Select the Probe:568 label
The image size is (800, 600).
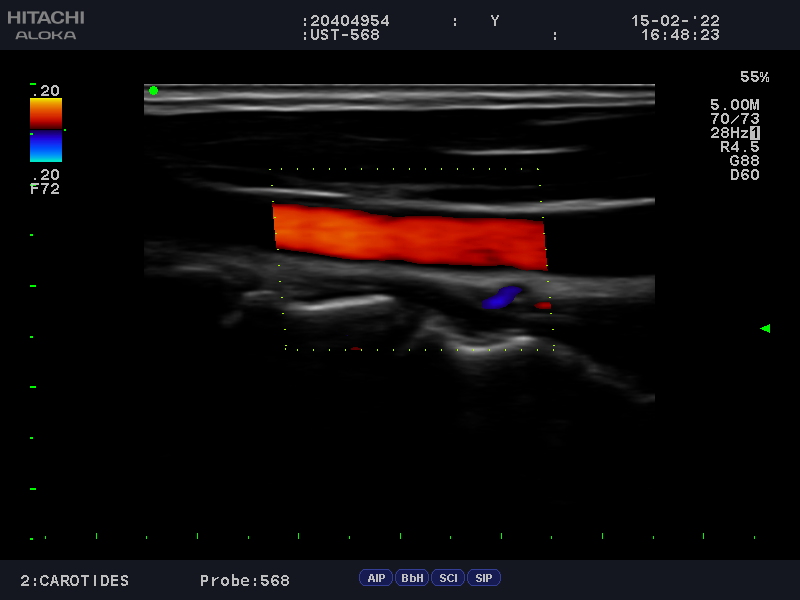click(x=244, y=581)
